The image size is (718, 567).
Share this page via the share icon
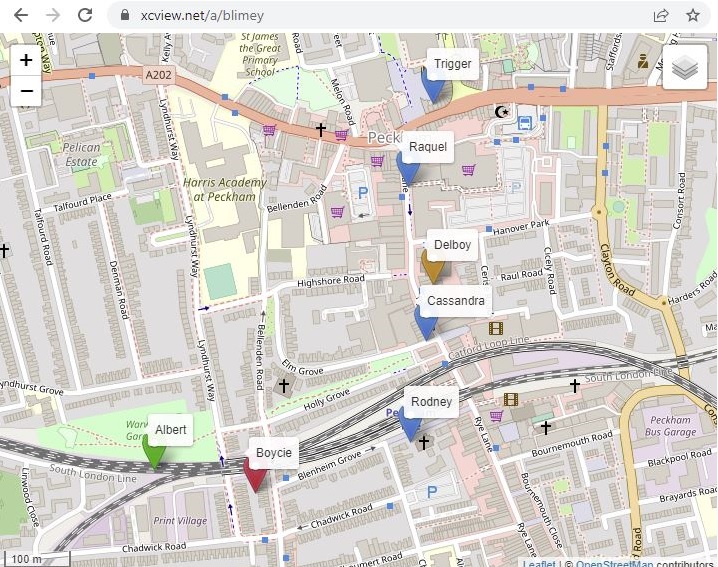661,15
